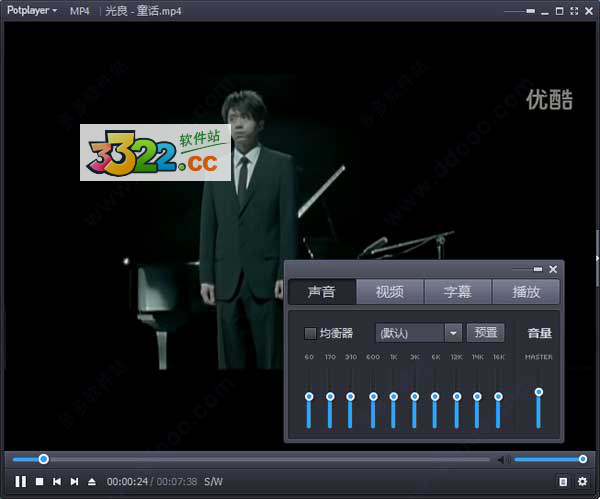Click the side panel expand handle on right edge
The height and width of the screenshot is (499, 600).
(597, 258)
